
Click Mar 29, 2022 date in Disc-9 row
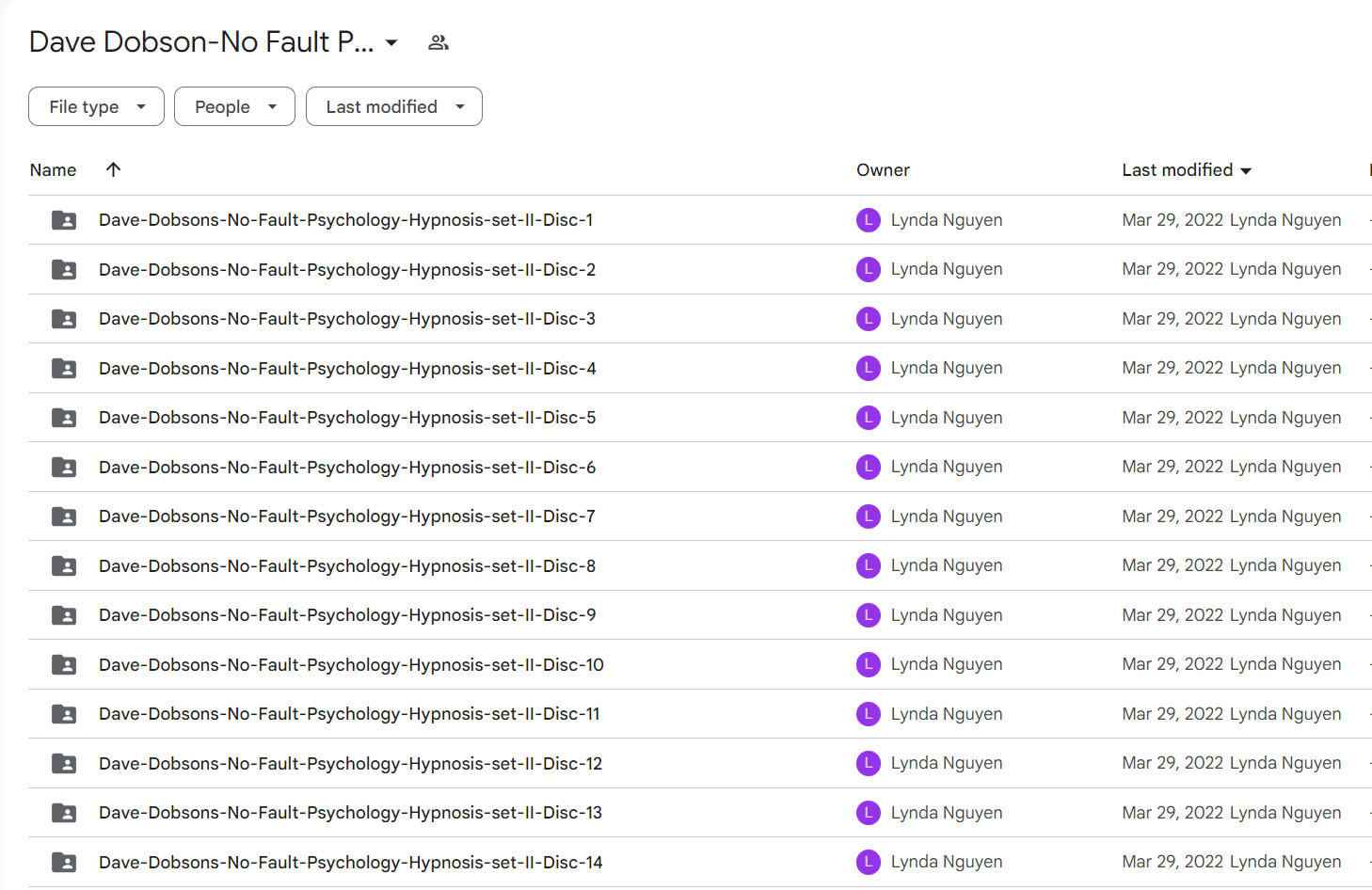(1173, 615)
